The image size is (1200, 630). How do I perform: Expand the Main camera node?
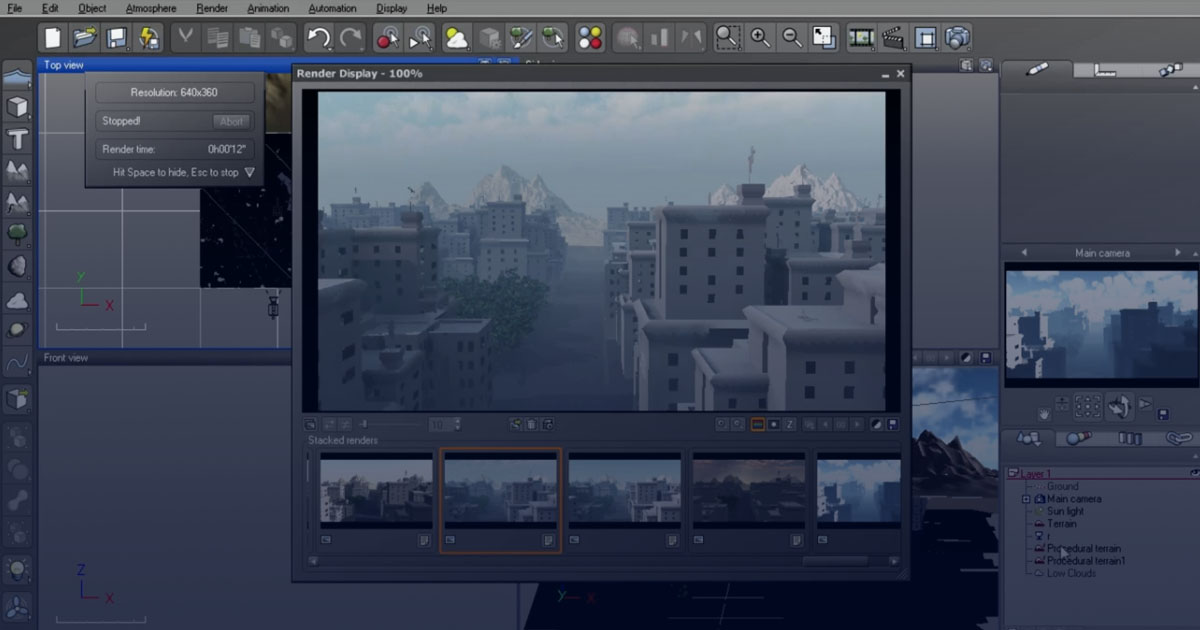(x=1026, y=499)
